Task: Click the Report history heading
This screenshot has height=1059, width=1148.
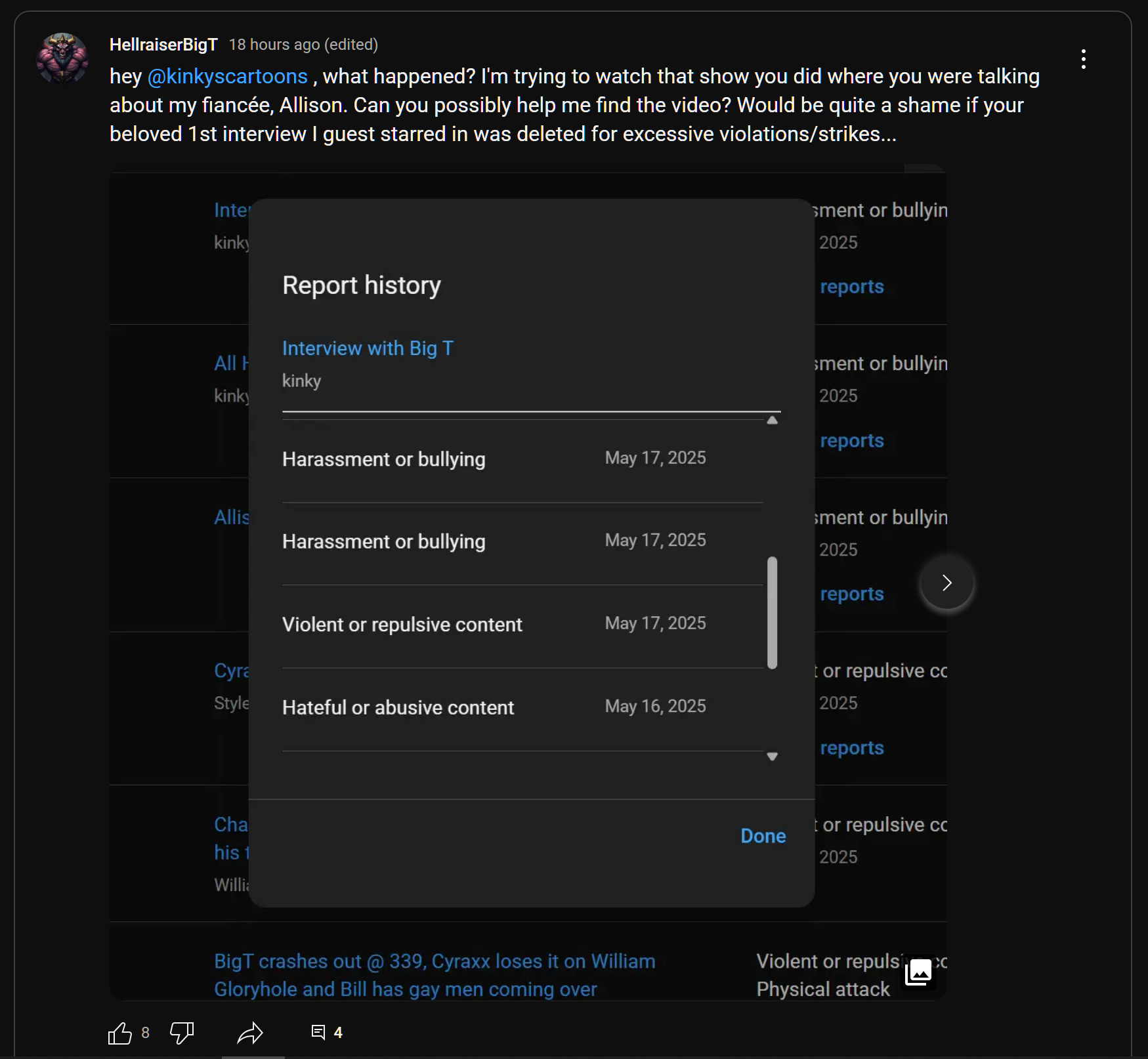Action: pyautogui.click(x=362, y=285)
